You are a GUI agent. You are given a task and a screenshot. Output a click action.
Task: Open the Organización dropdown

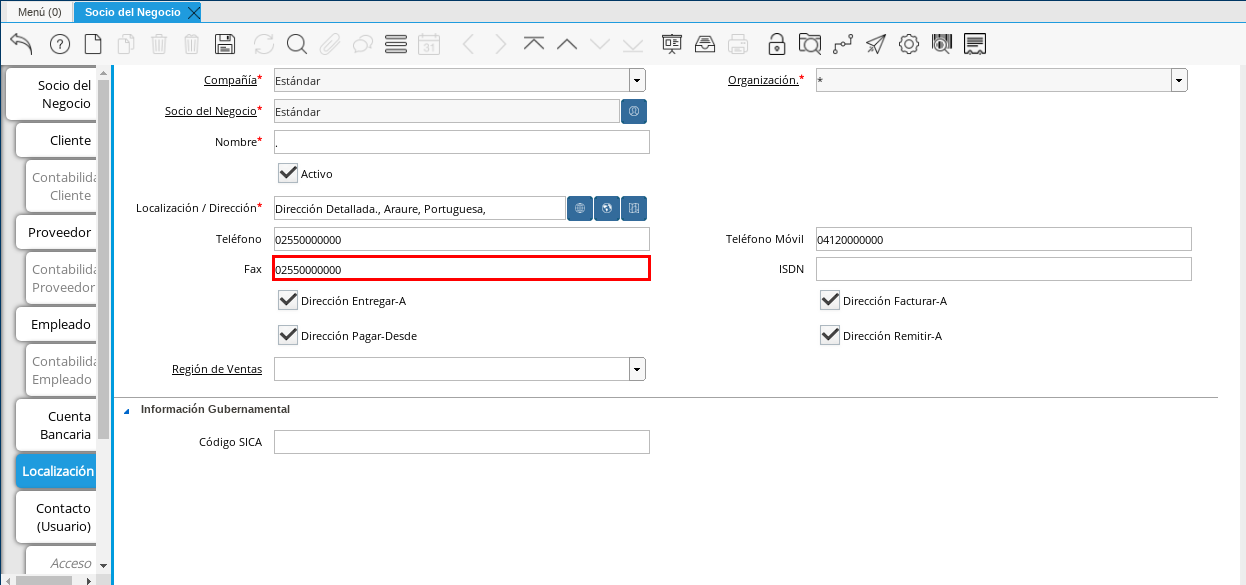(x=1179, y=81)
